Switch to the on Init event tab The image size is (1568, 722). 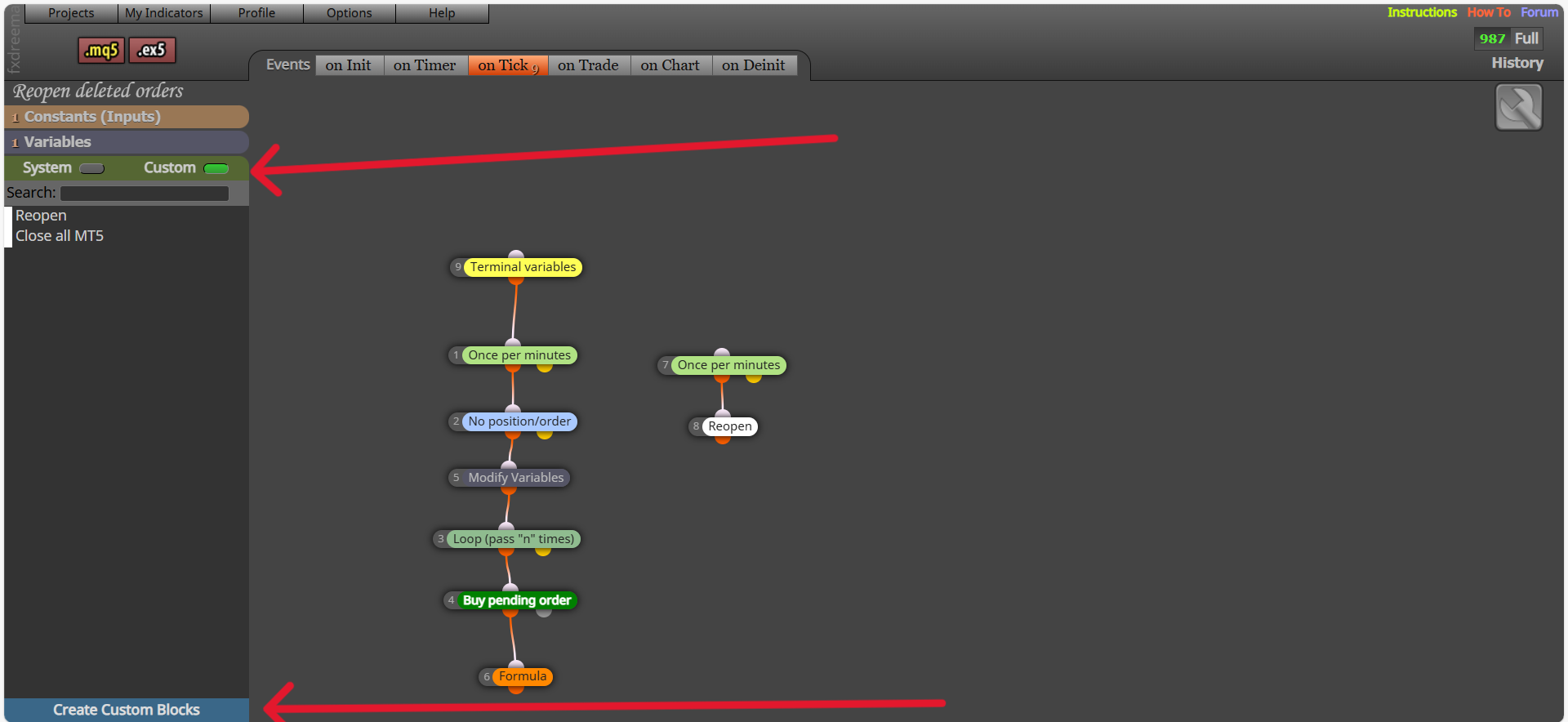point(349,65)
